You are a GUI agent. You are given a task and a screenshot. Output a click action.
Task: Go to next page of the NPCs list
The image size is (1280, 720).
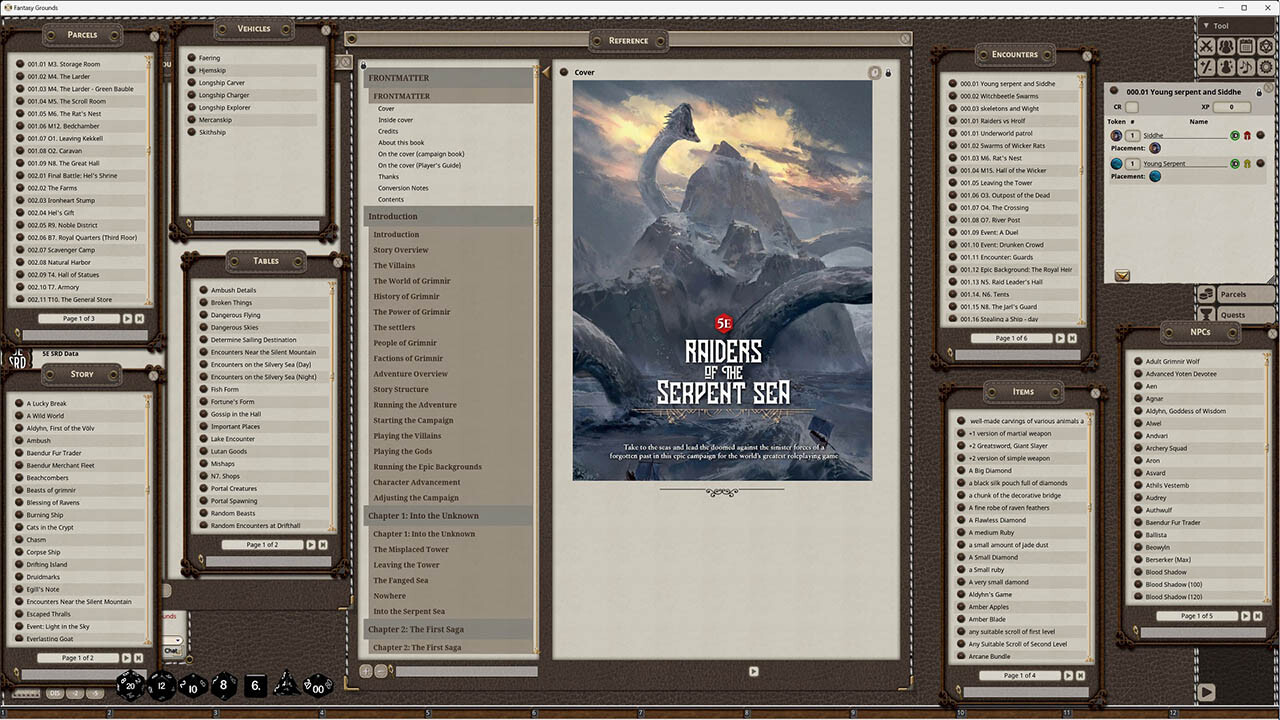tap(1246, 616)
